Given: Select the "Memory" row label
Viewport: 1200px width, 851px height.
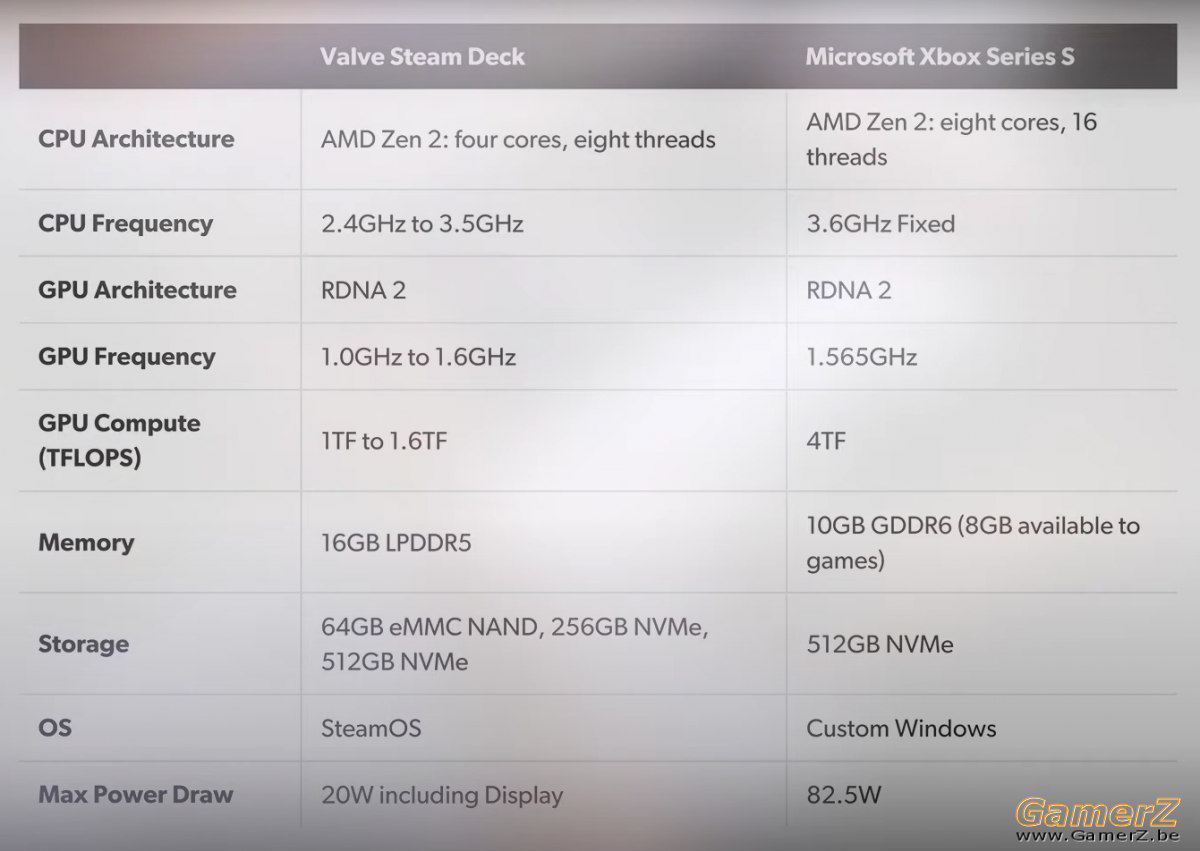Looking at the screenshot, I should pyautogui.click(x=86, y=542).
